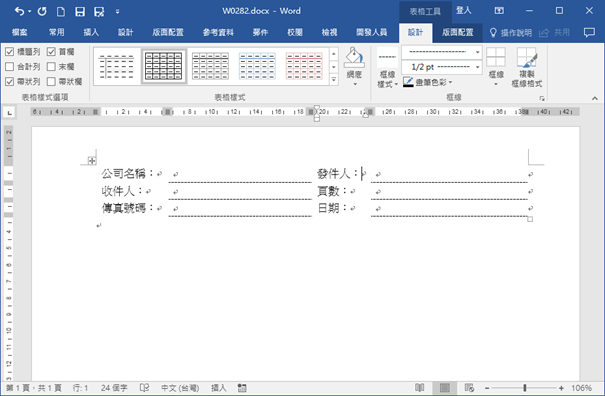The image size is (605, 396).
Task: Select the black table grid style thumbnail
Action: tap(164, 66)
